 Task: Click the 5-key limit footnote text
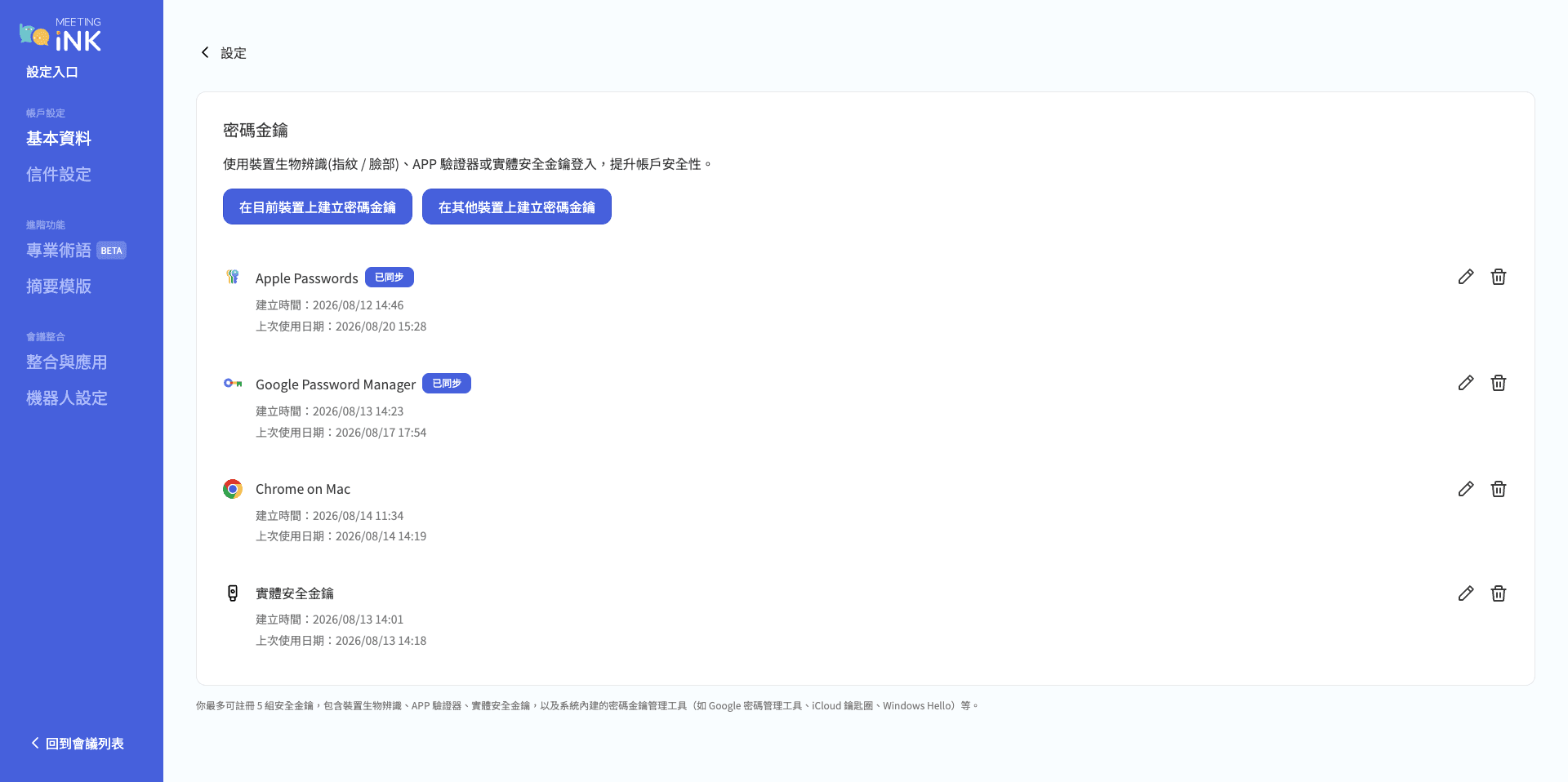pyautogui.click(x=587, y=706)
